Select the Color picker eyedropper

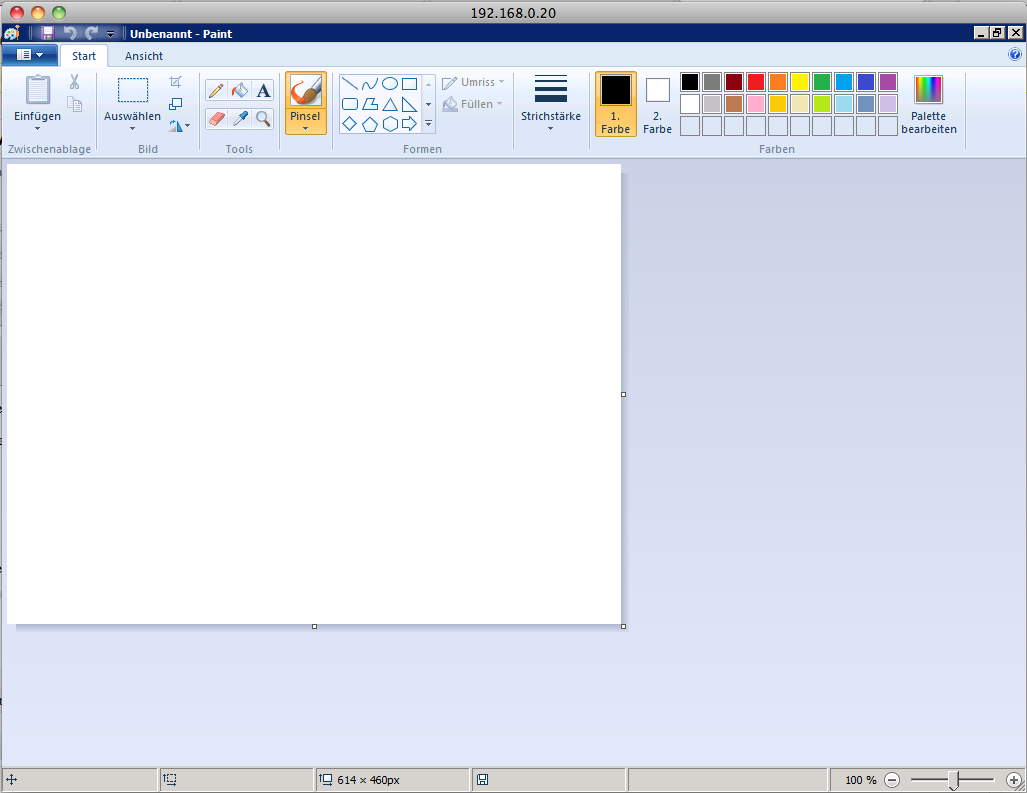click(239, 119)
